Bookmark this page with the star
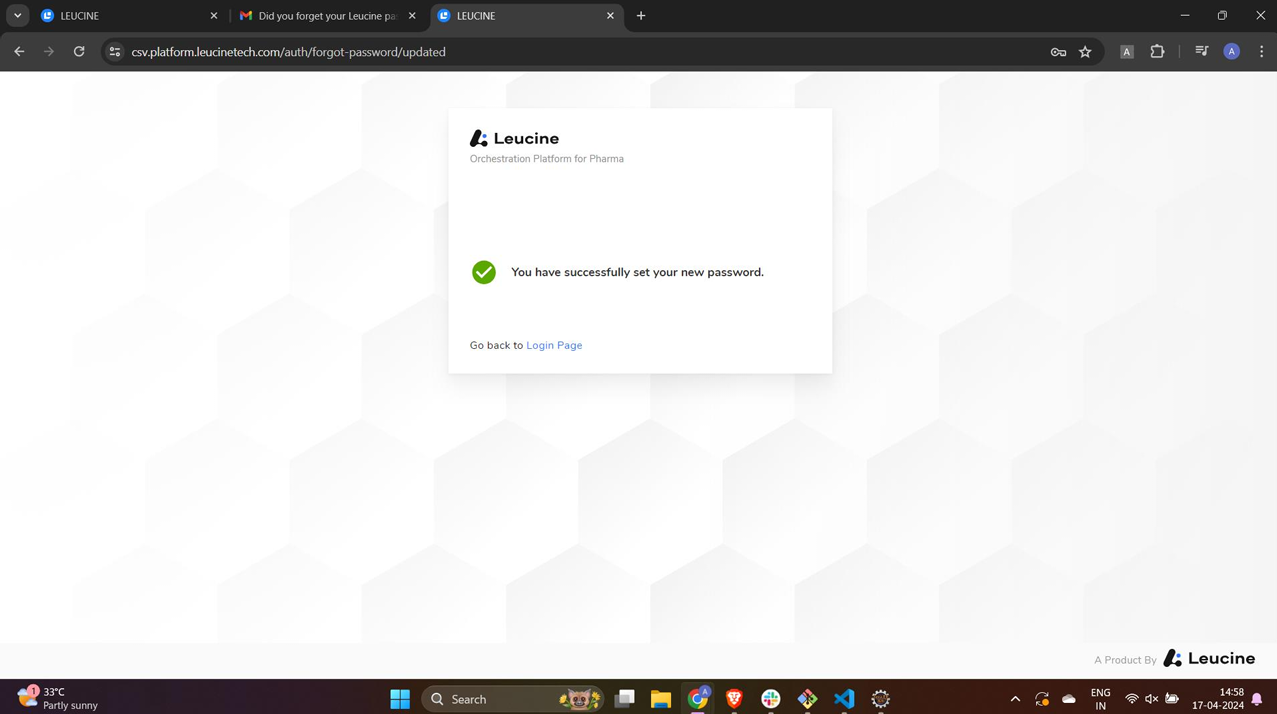The height and width of the screenshot is (714, 1277). pos(1085,52)
